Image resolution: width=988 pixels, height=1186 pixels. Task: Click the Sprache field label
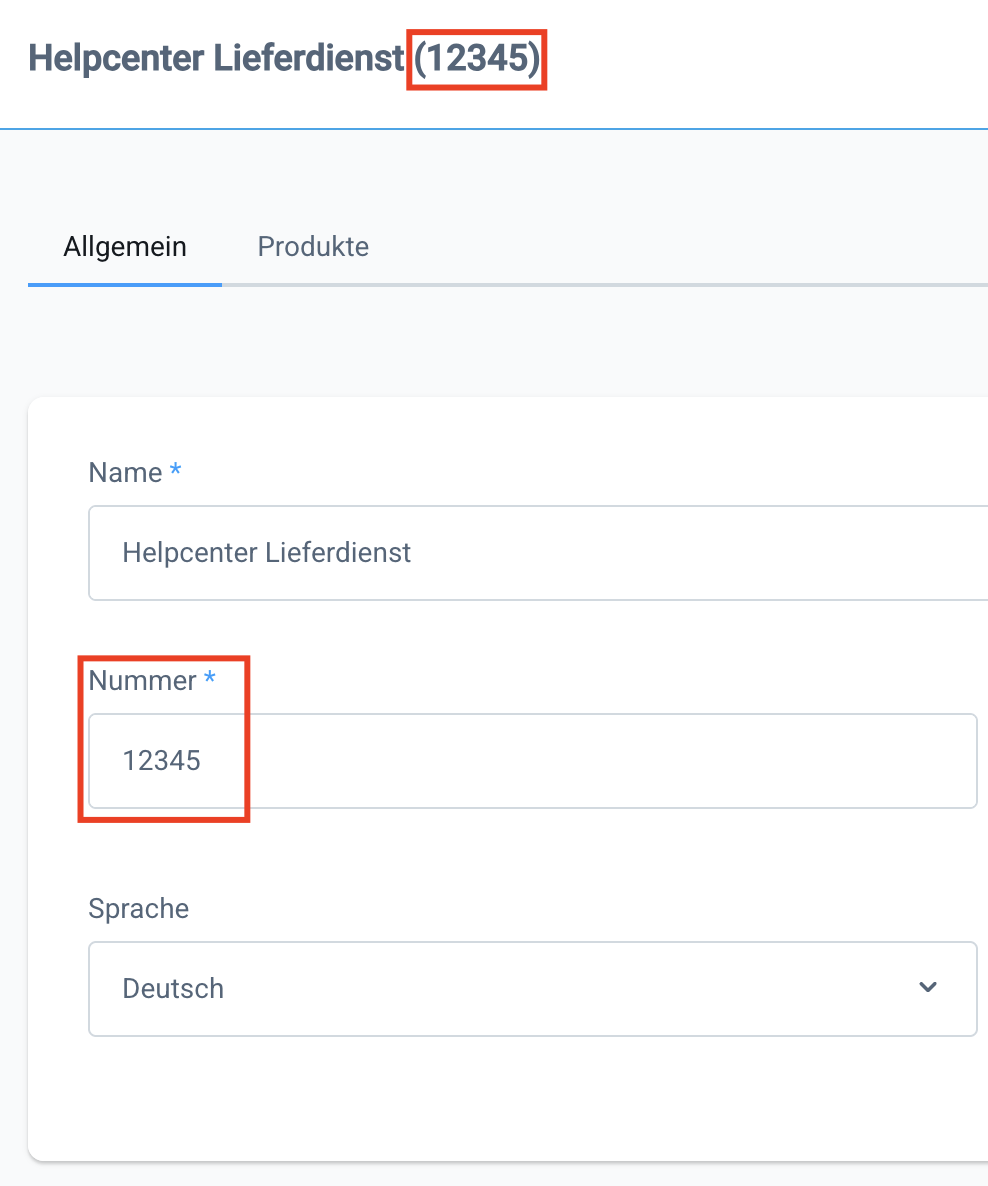pos(138,909)
